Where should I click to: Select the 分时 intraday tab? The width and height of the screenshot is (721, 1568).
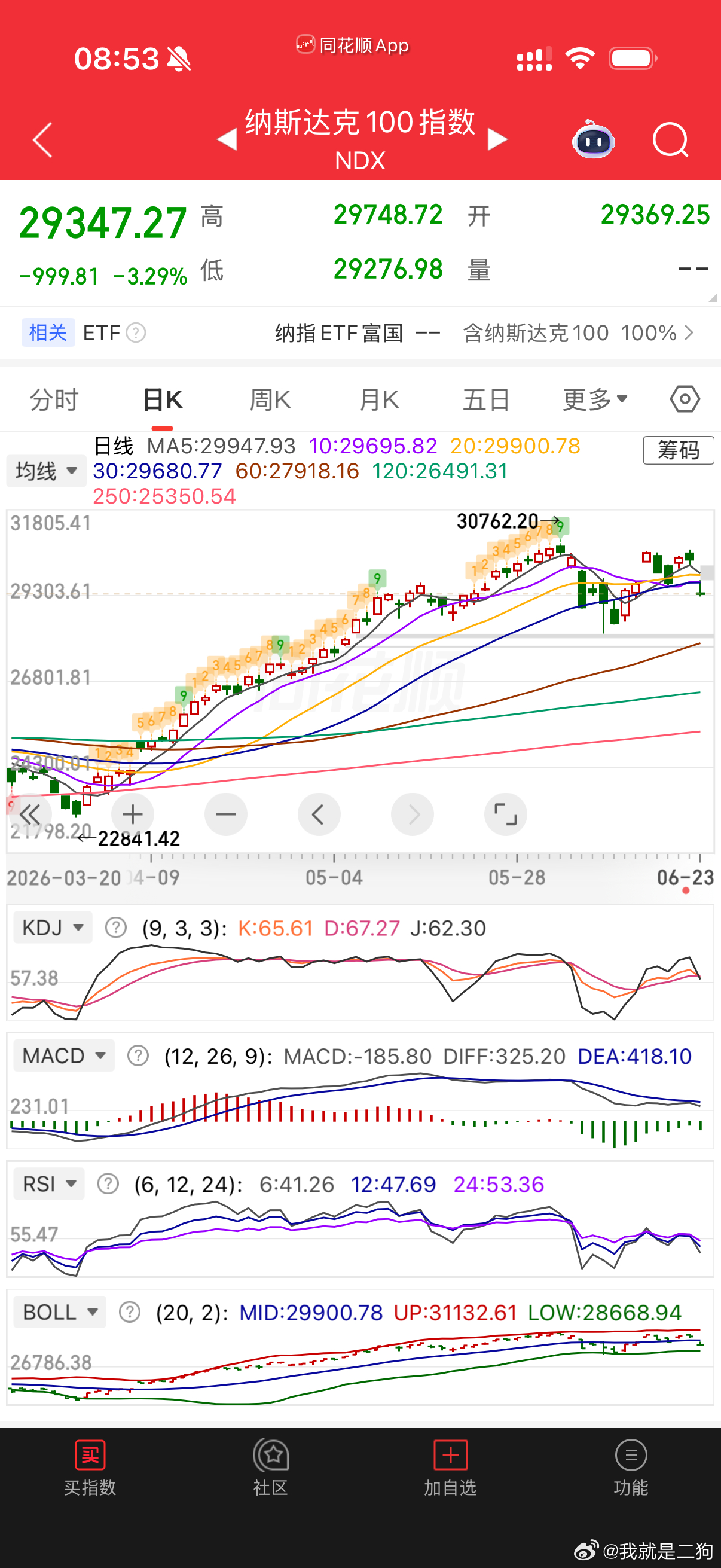(54, 399)
